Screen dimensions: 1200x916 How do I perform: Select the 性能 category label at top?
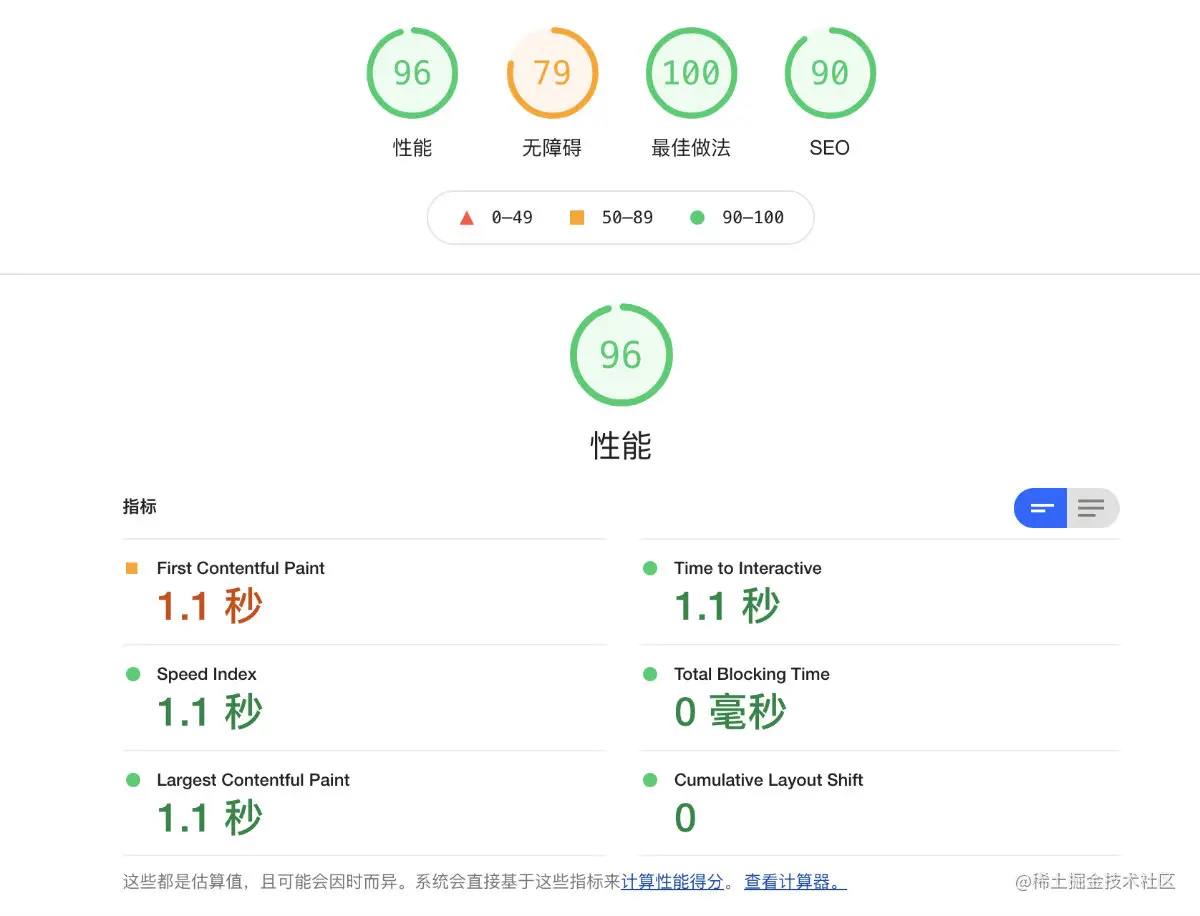(x=412, y=148)
